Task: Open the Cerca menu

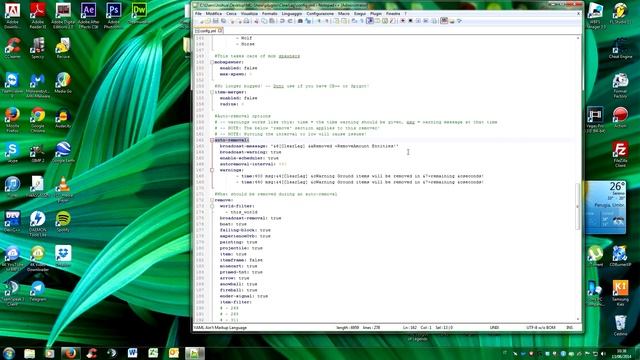Action: (231, 13)
